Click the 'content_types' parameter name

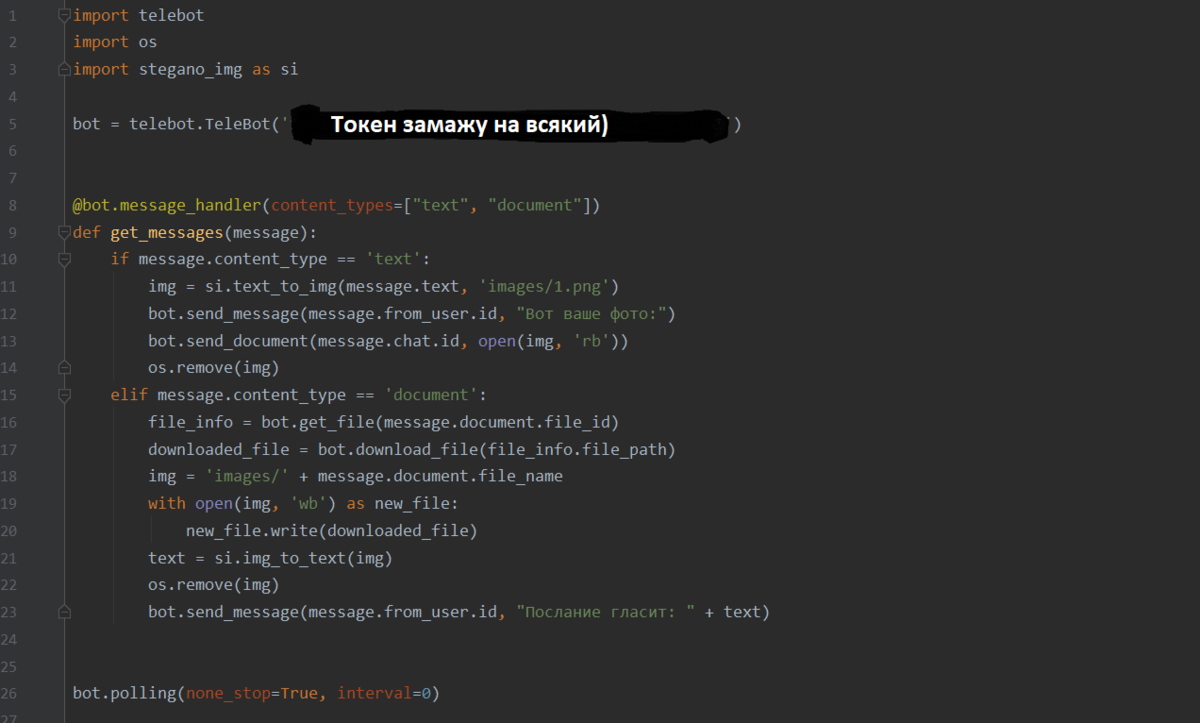point(333,205)
